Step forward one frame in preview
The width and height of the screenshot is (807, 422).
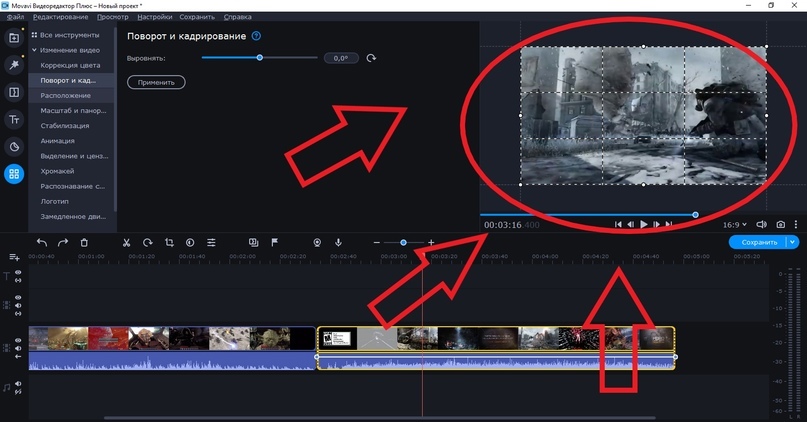[656, 224]
